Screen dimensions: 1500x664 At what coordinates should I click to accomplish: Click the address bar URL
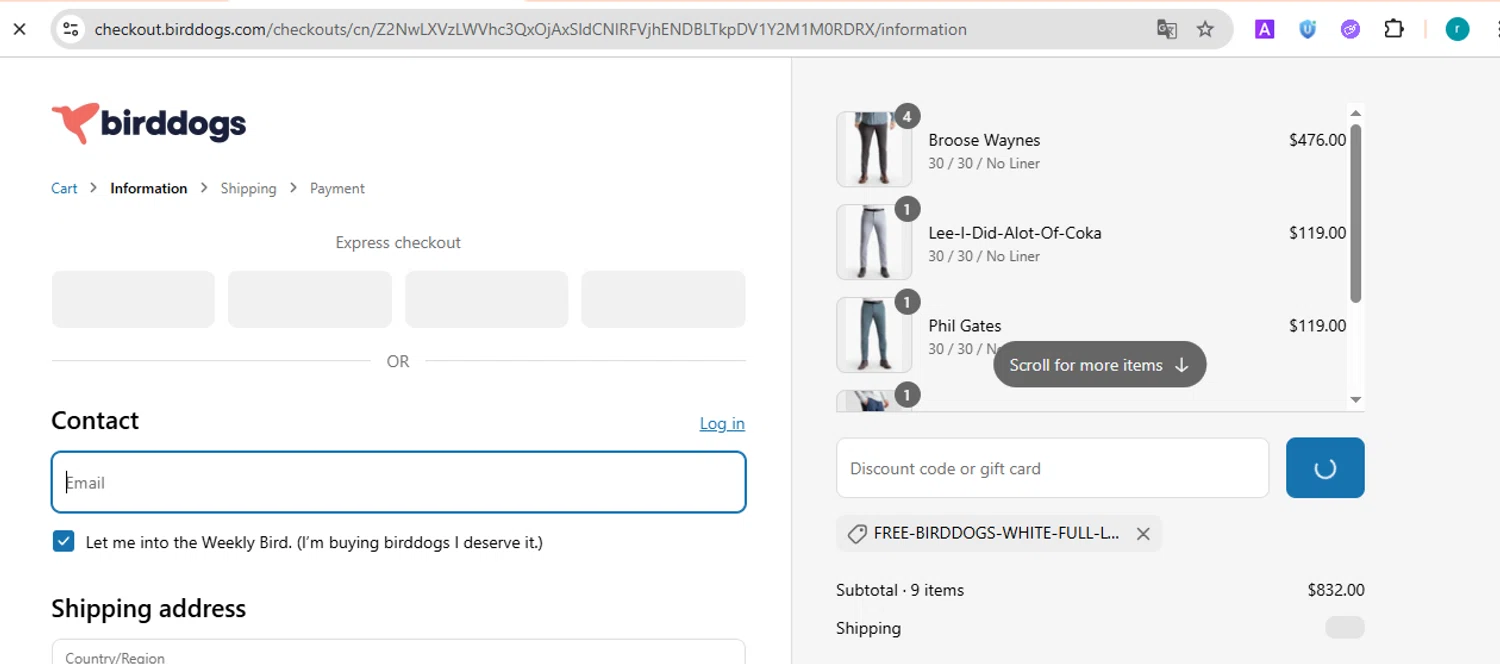[x=530, y=29]
